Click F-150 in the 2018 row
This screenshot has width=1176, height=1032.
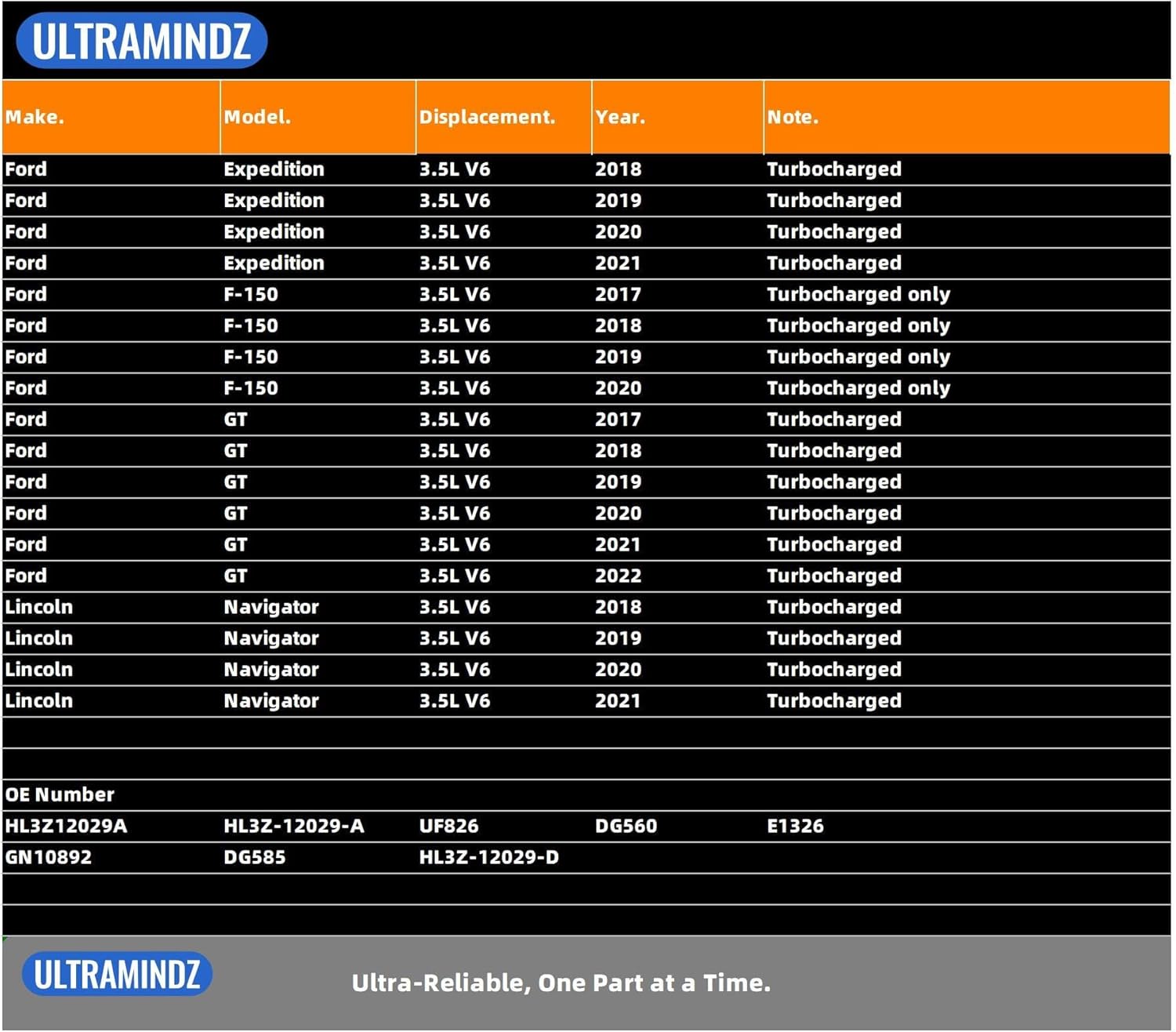click(251, 326)
